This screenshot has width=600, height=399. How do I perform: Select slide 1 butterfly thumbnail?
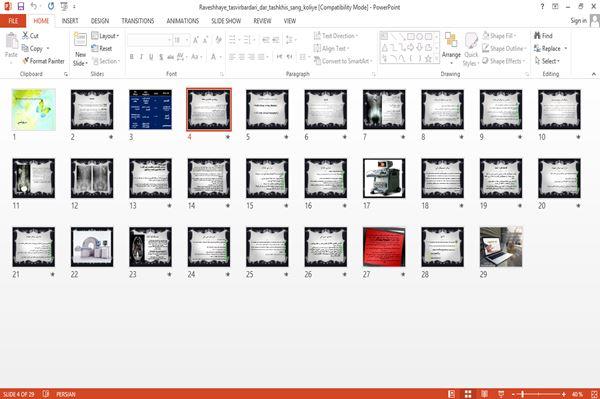click(34, 110)
